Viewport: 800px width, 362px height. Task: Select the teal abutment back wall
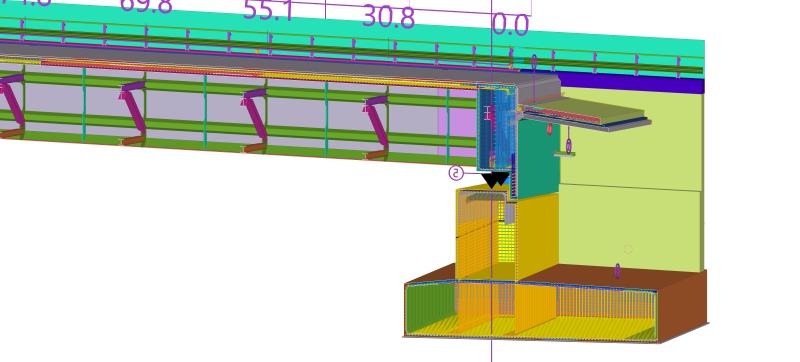click(538, 161)
